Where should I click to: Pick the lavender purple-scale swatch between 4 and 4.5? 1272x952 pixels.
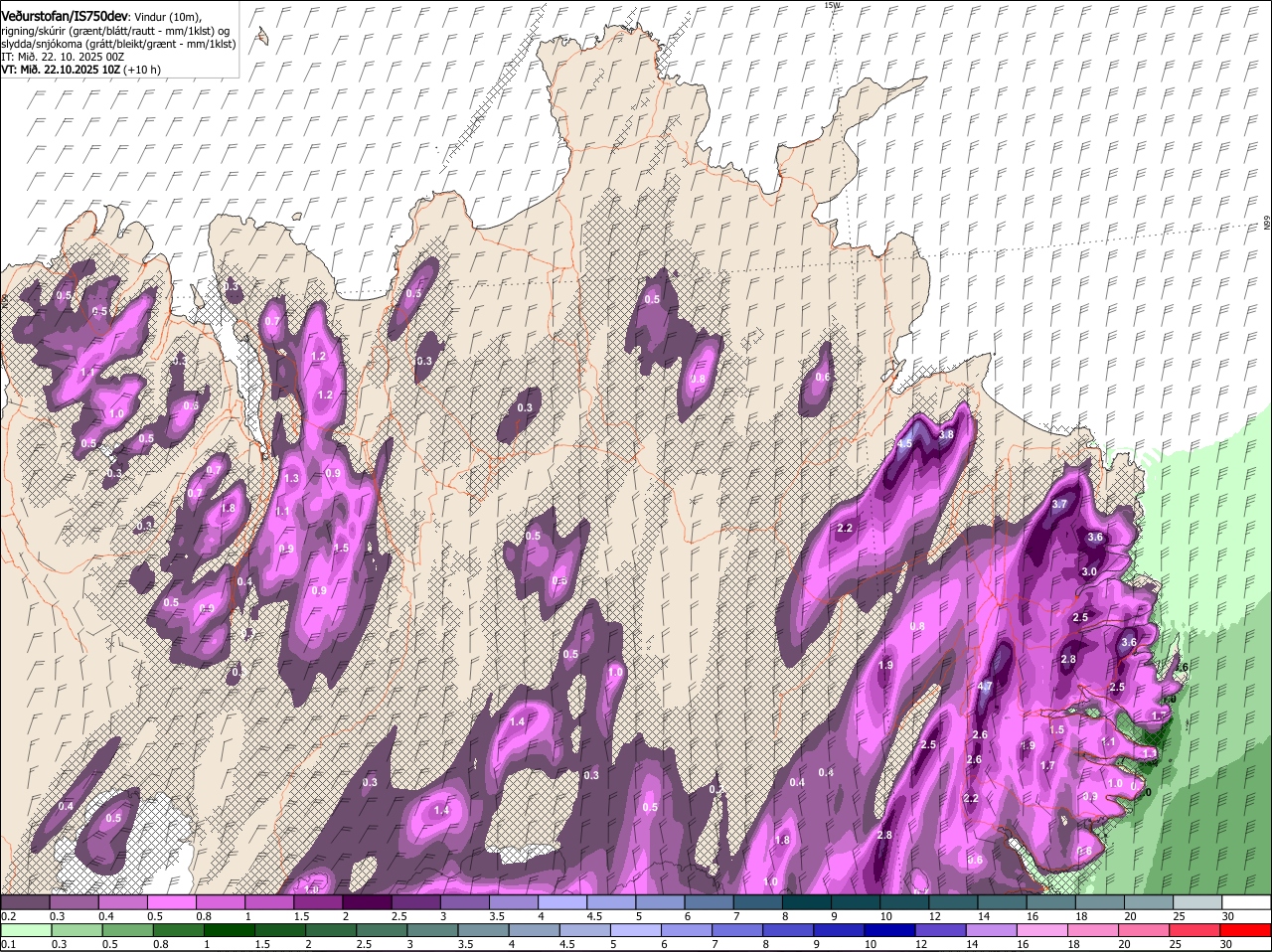point(561,902)
